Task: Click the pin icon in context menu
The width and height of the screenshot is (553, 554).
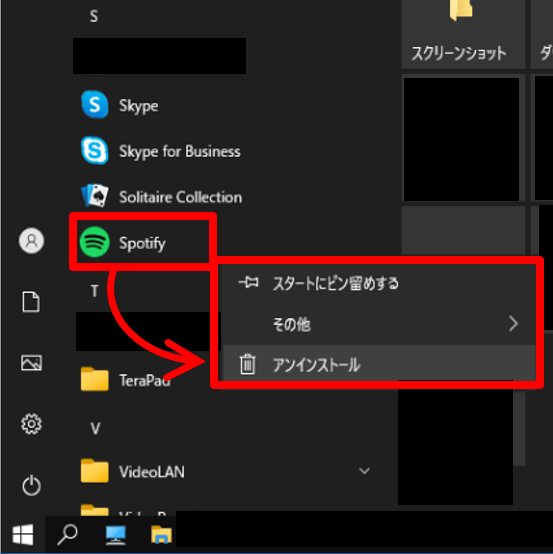Action: point(248,283)
